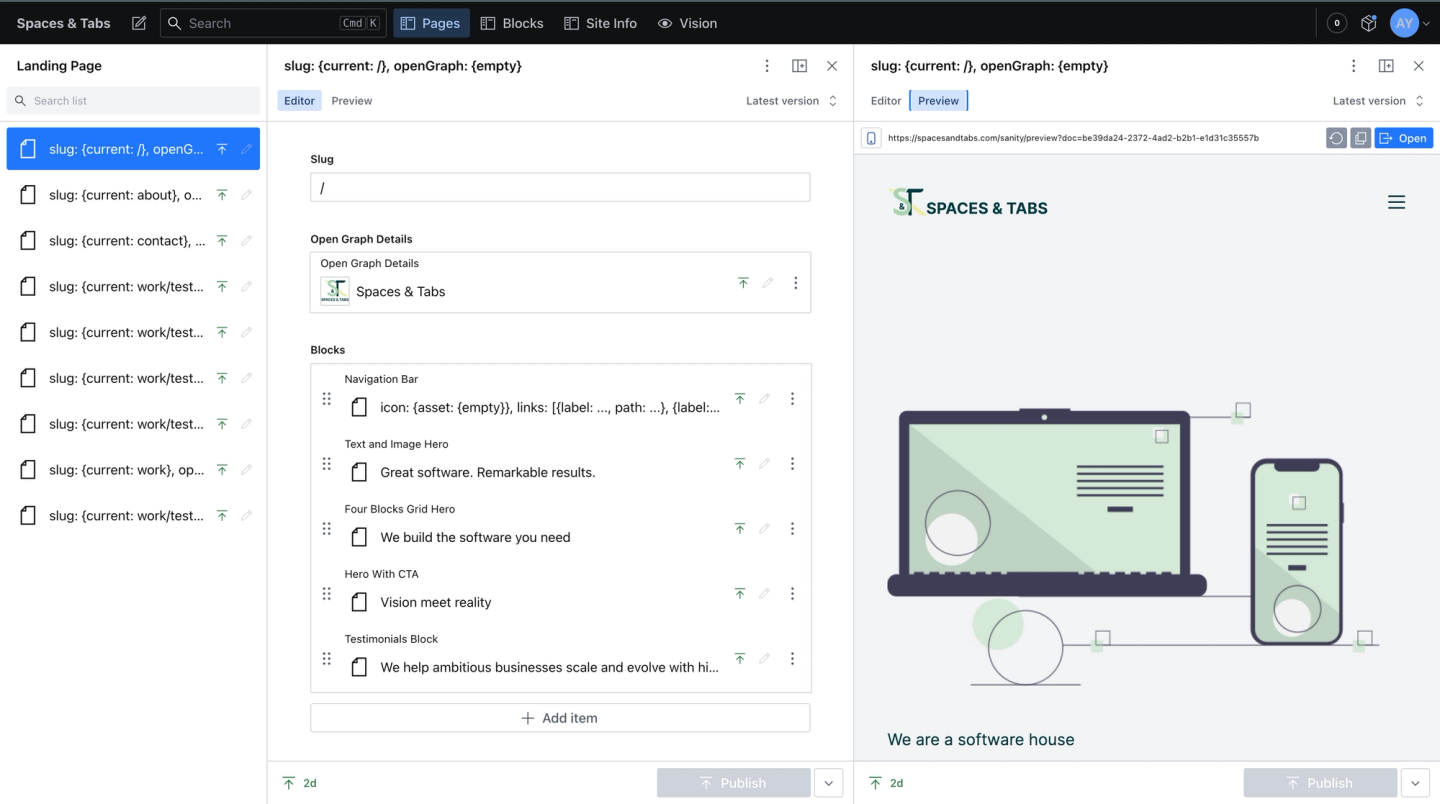Refresh the preview with the reload icon
Viewport: 1440px width, 804px height.
[1336, 138]
